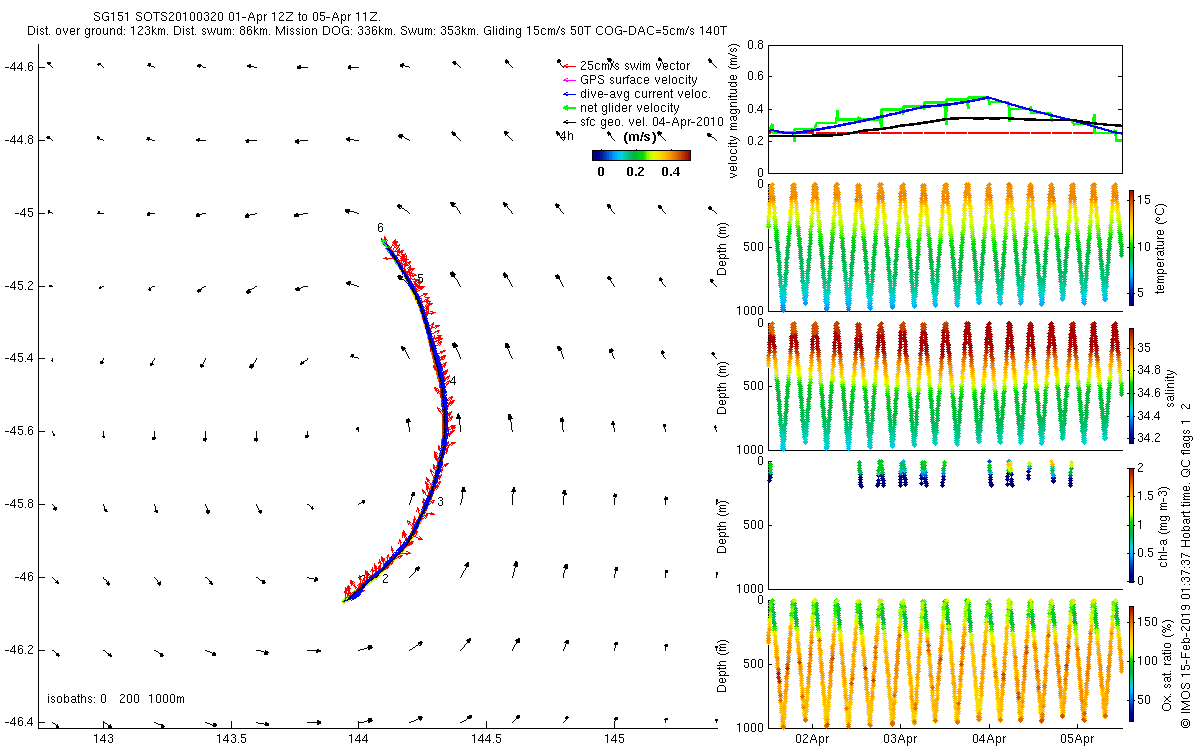
Task: Click the '04Apr' date tick label
Action: (989, 739)
